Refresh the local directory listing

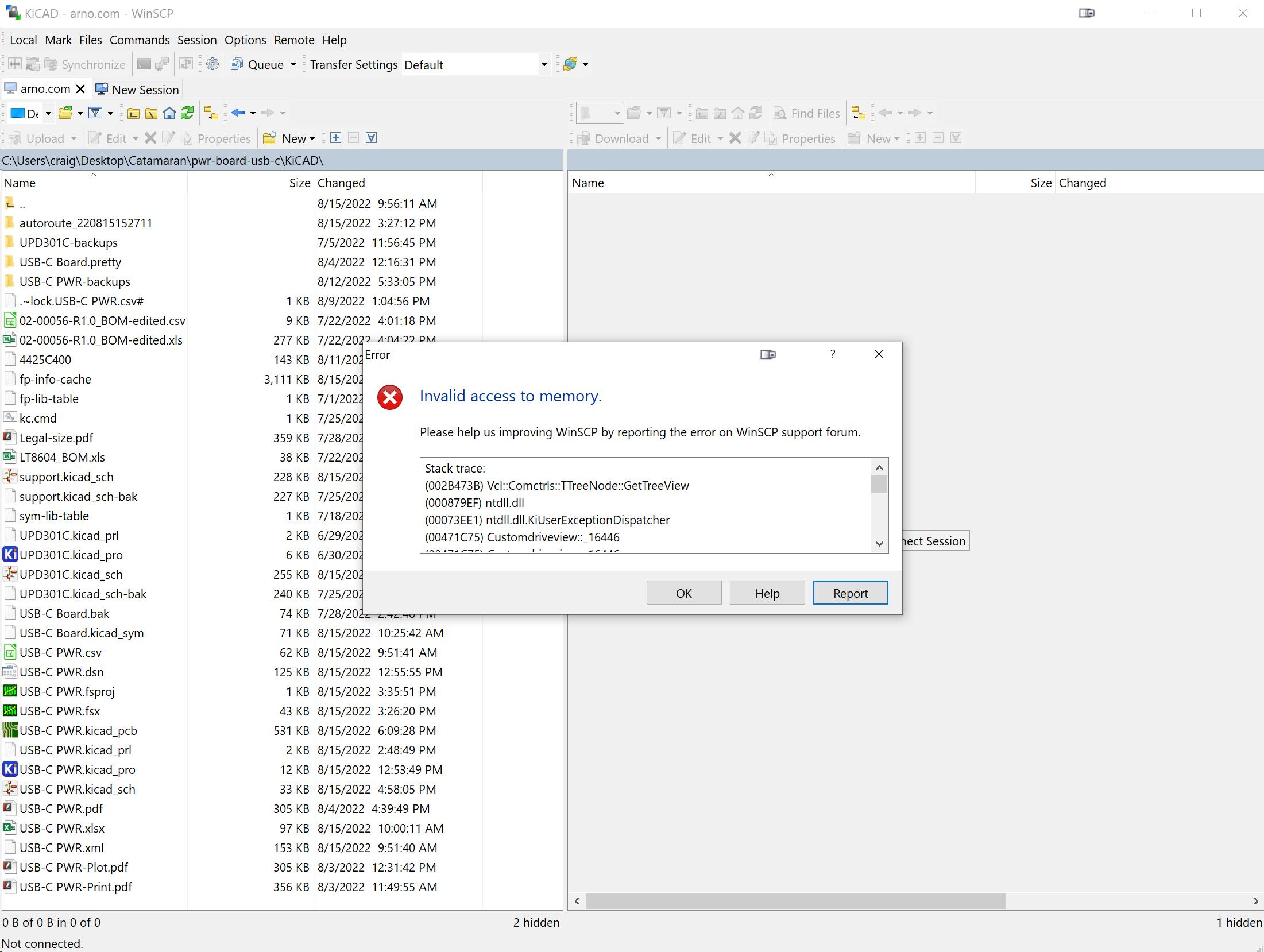pos(187,113)
